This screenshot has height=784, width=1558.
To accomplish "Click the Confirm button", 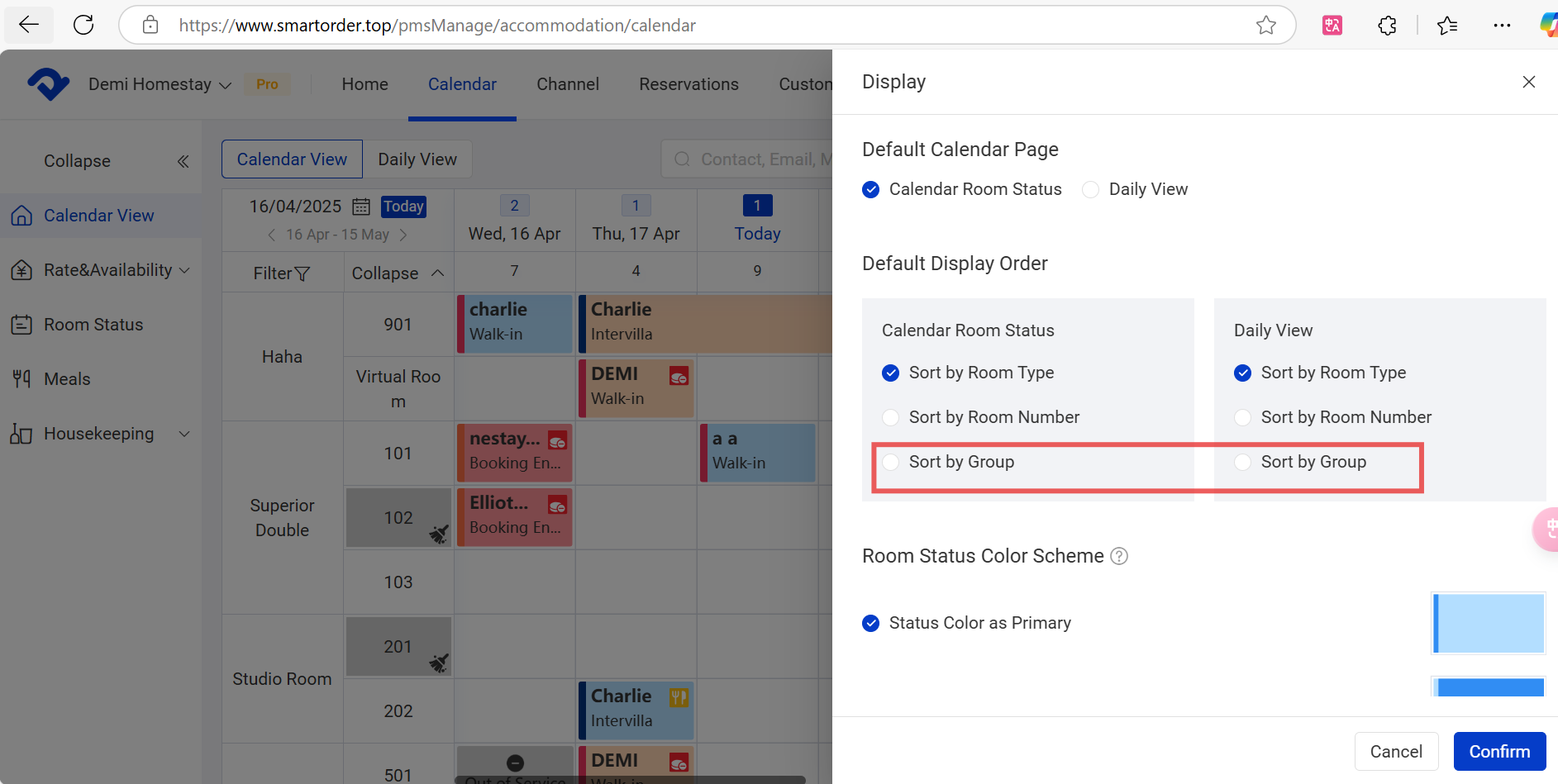I will (x=1499, y=751).
